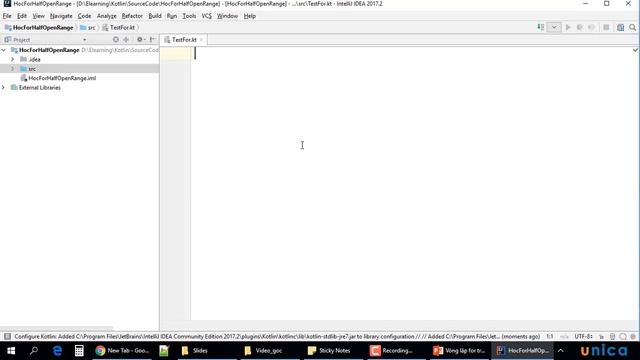Viewport: 640px width, 360px height.
Task: Click the tool windows toggle icon in status bar
Action: [x=7, y=337]
